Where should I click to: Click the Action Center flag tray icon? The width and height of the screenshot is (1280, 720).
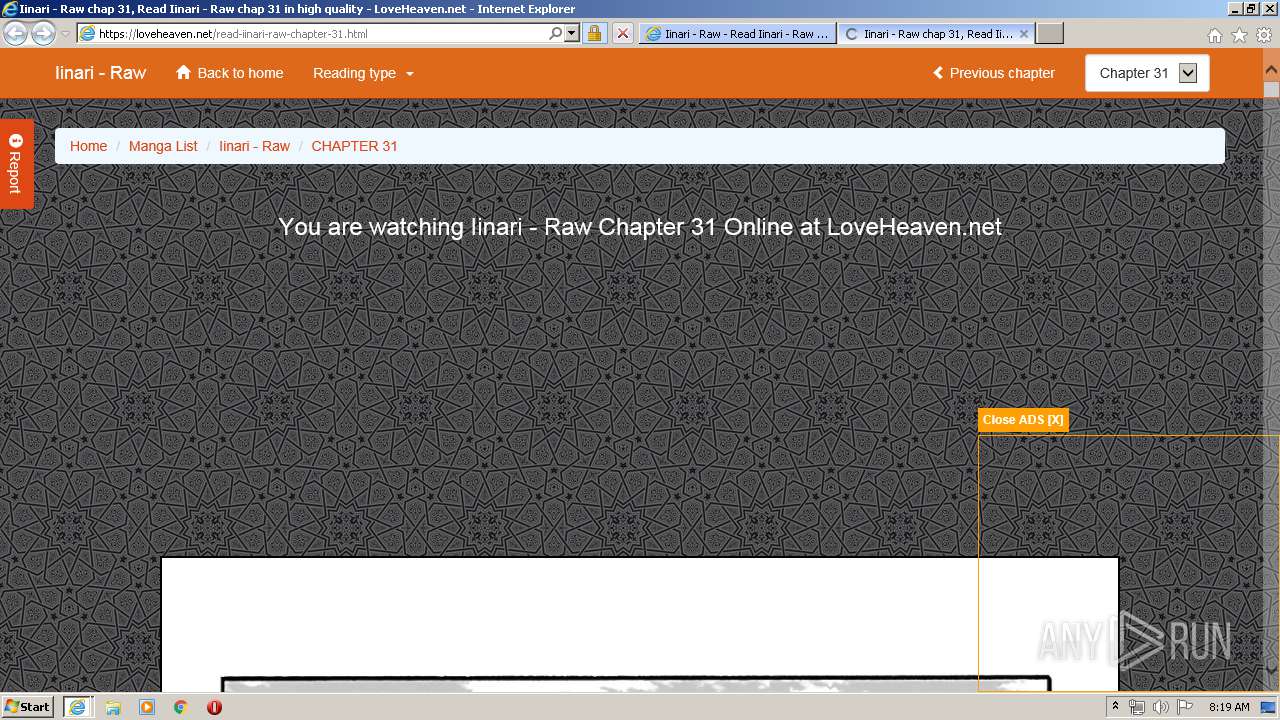coord(1185,707)
